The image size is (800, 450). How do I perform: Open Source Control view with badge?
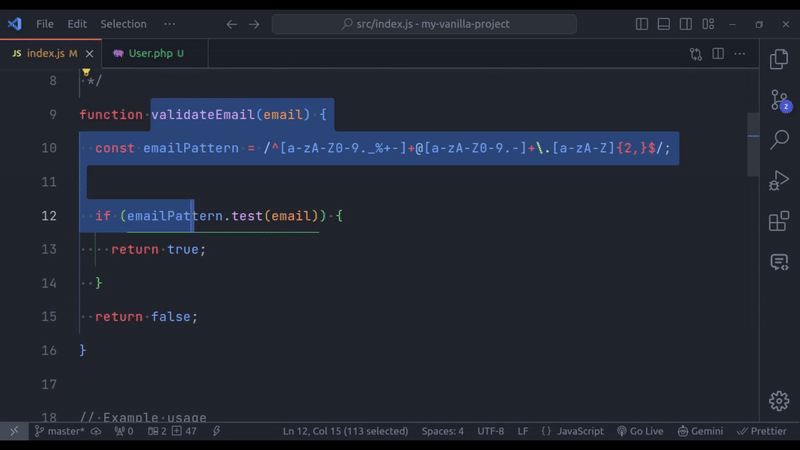pyautogui.click(x=780, y=100)
